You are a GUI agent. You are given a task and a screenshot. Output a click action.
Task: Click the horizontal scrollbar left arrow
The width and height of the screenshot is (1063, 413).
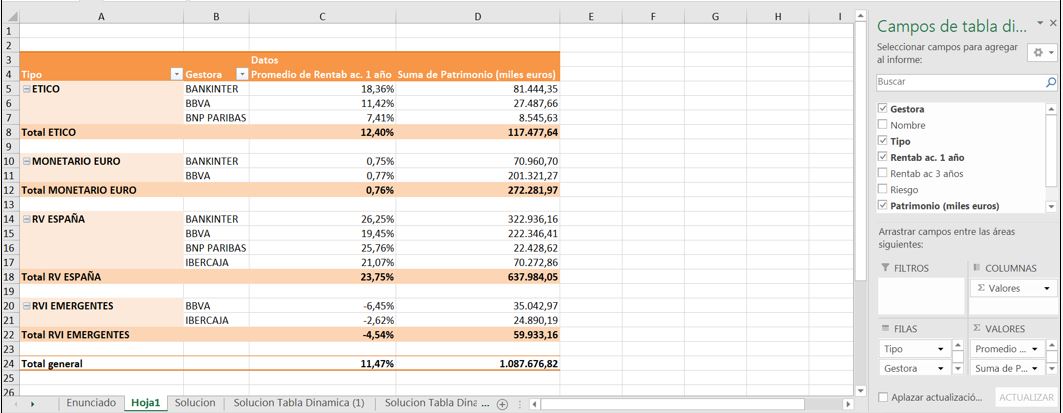coord(535,404)
